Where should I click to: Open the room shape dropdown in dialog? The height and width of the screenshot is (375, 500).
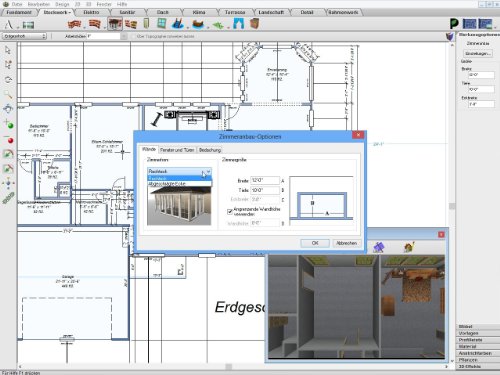click(x=179, y=171)
